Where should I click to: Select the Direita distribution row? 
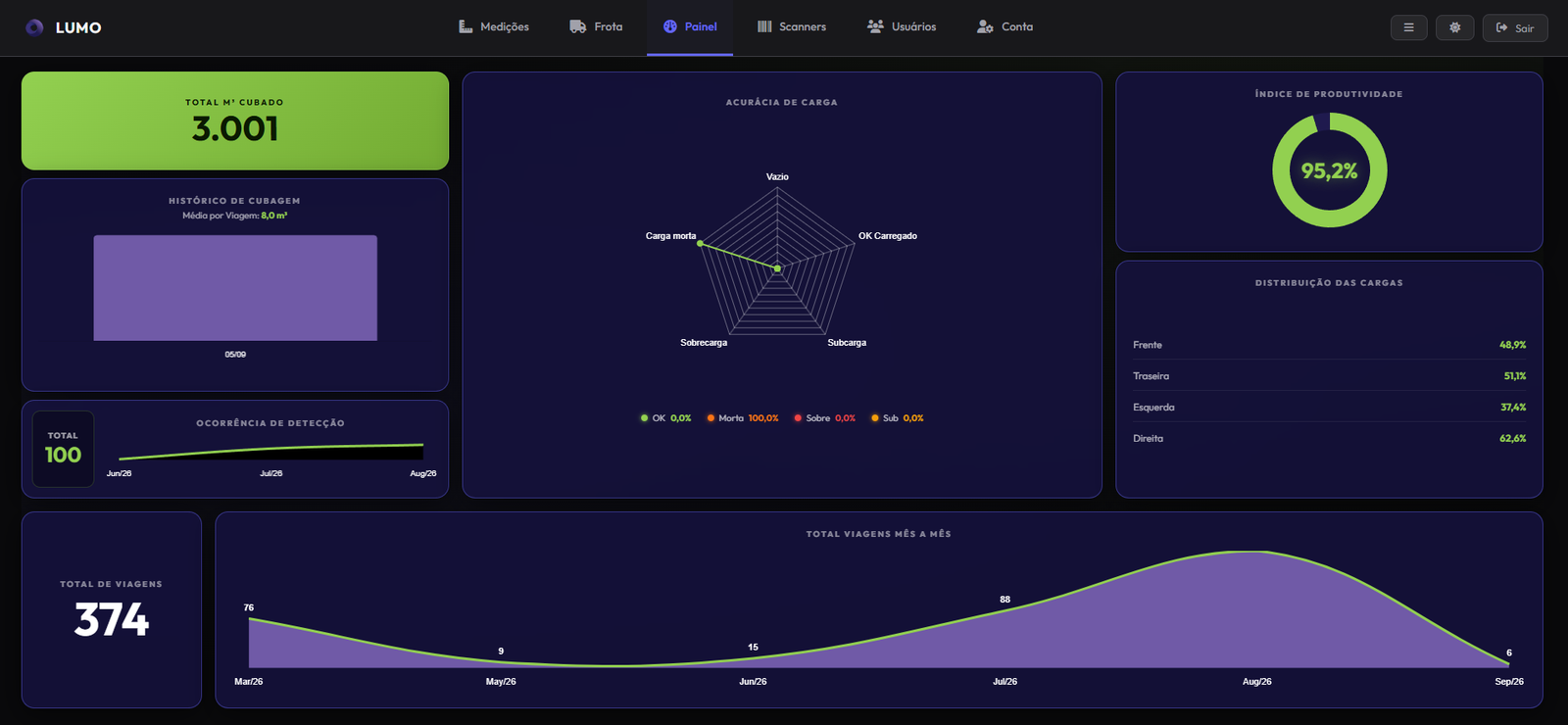tap(1330, 439)
